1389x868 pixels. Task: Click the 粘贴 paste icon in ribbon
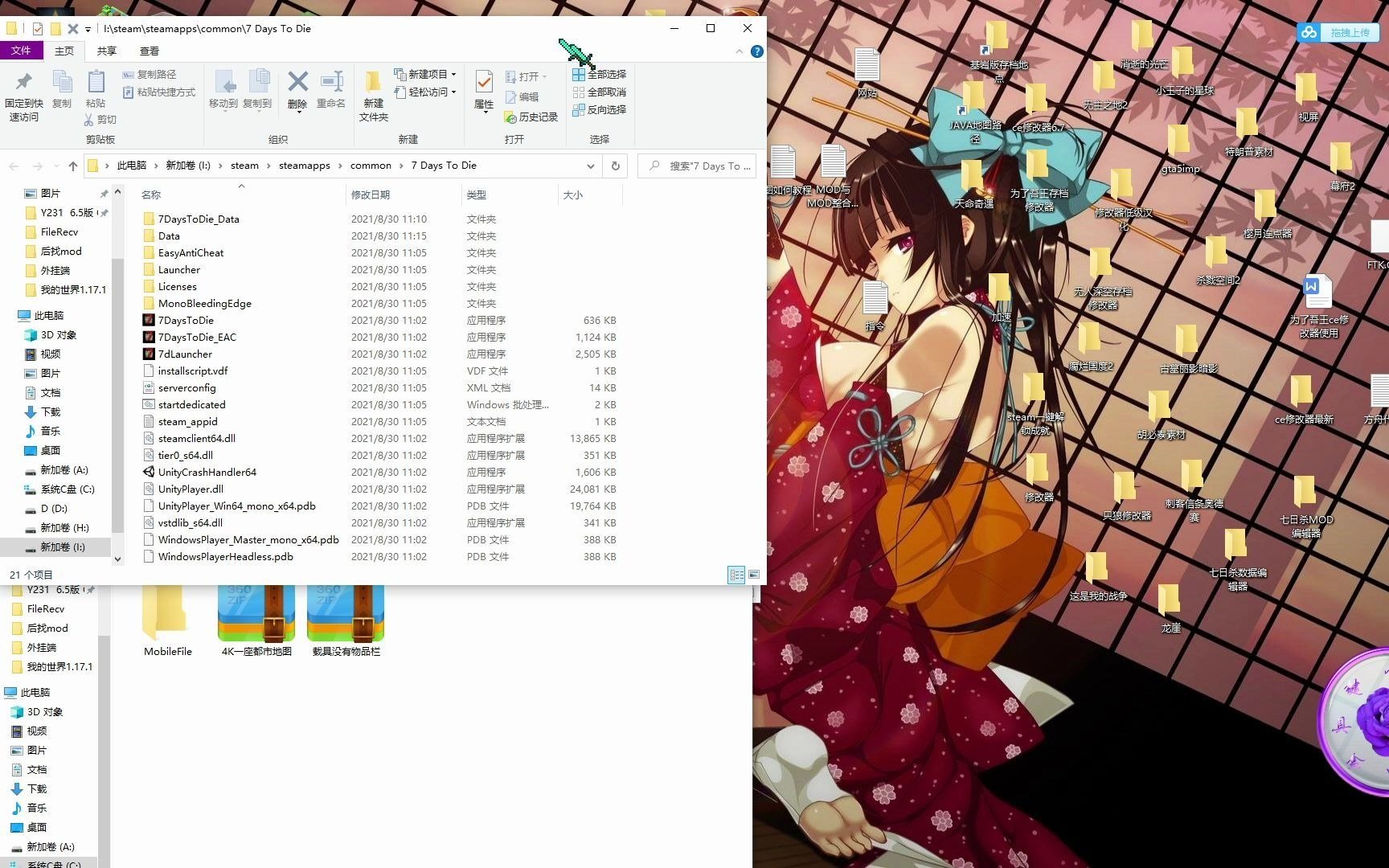pyautogui.click(x=96, y=82)
